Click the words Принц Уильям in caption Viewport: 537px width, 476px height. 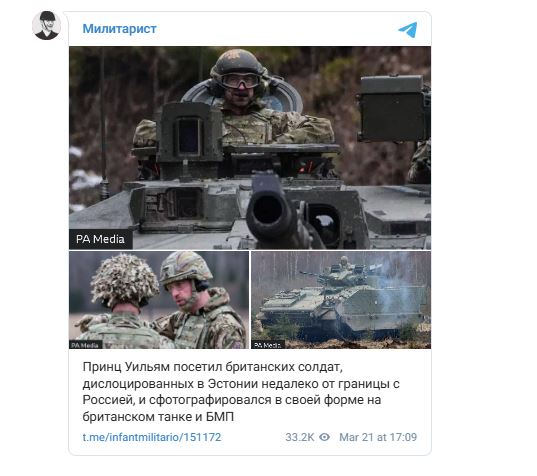click(126, 367)
